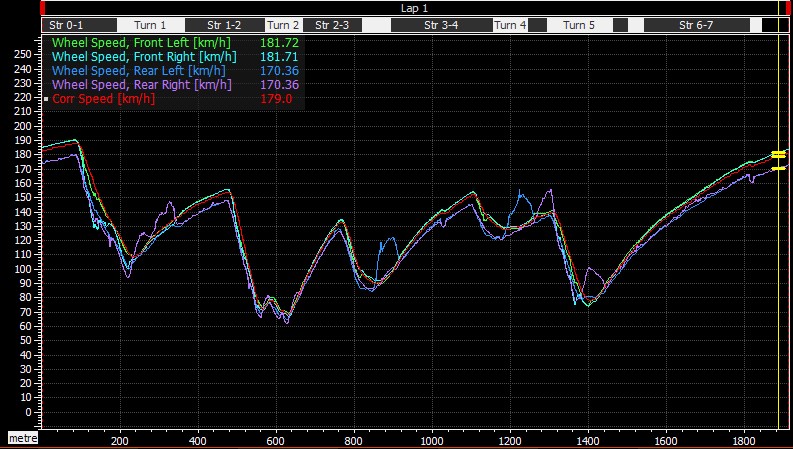The width and height of the screenshot is (793, 449).
Task: Select the Turn 2 track section
Action: coord(283,25)
